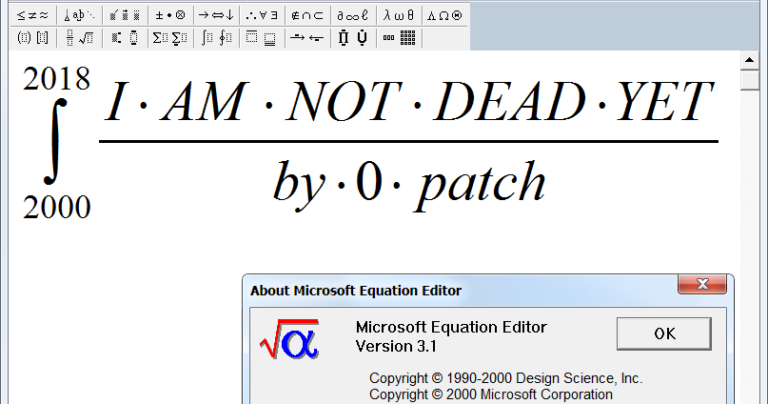Click the Microsoft Corporation copyright line
The width and height of the screenshot is (768, 404).
click(x=491, y=394)
